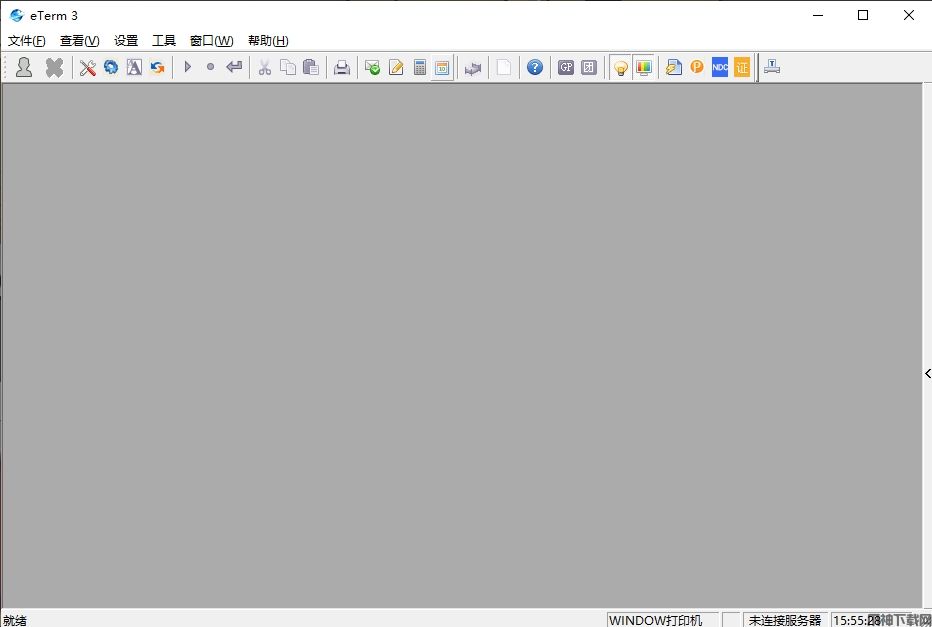Click the orange P icon
This screenshot has width=932, height=627.
pyautogui.click(x=697, y=67)
